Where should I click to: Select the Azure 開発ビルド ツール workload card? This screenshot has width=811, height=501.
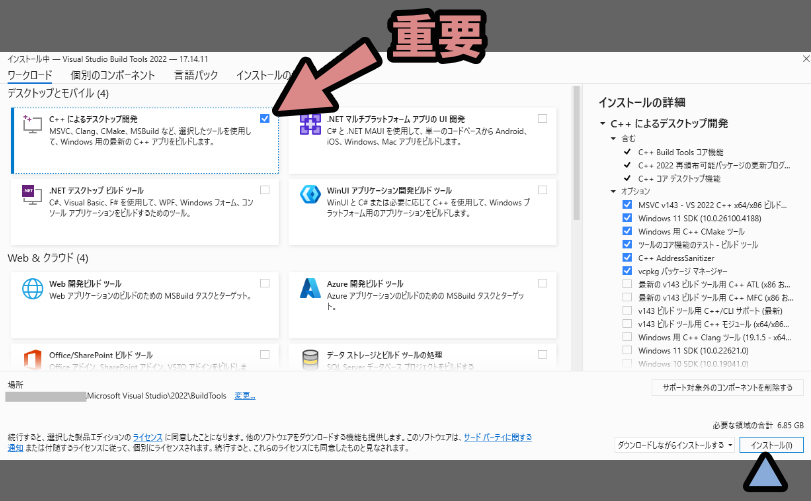point(423,305)
